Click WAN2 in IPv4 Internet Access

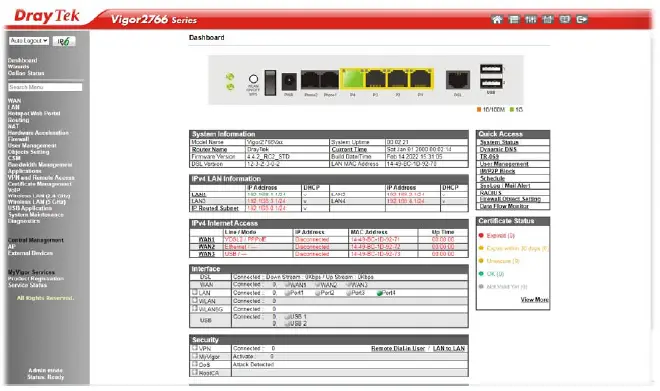pos(207,247)
